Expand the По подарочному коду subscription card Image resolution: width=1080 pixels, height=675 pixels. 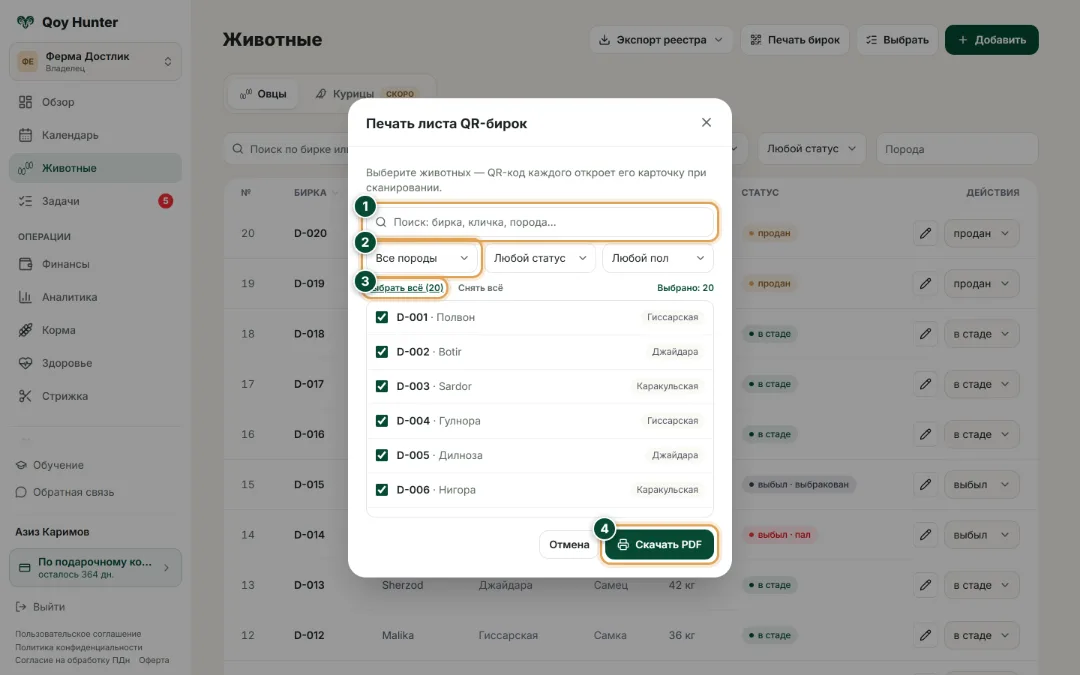95,568
